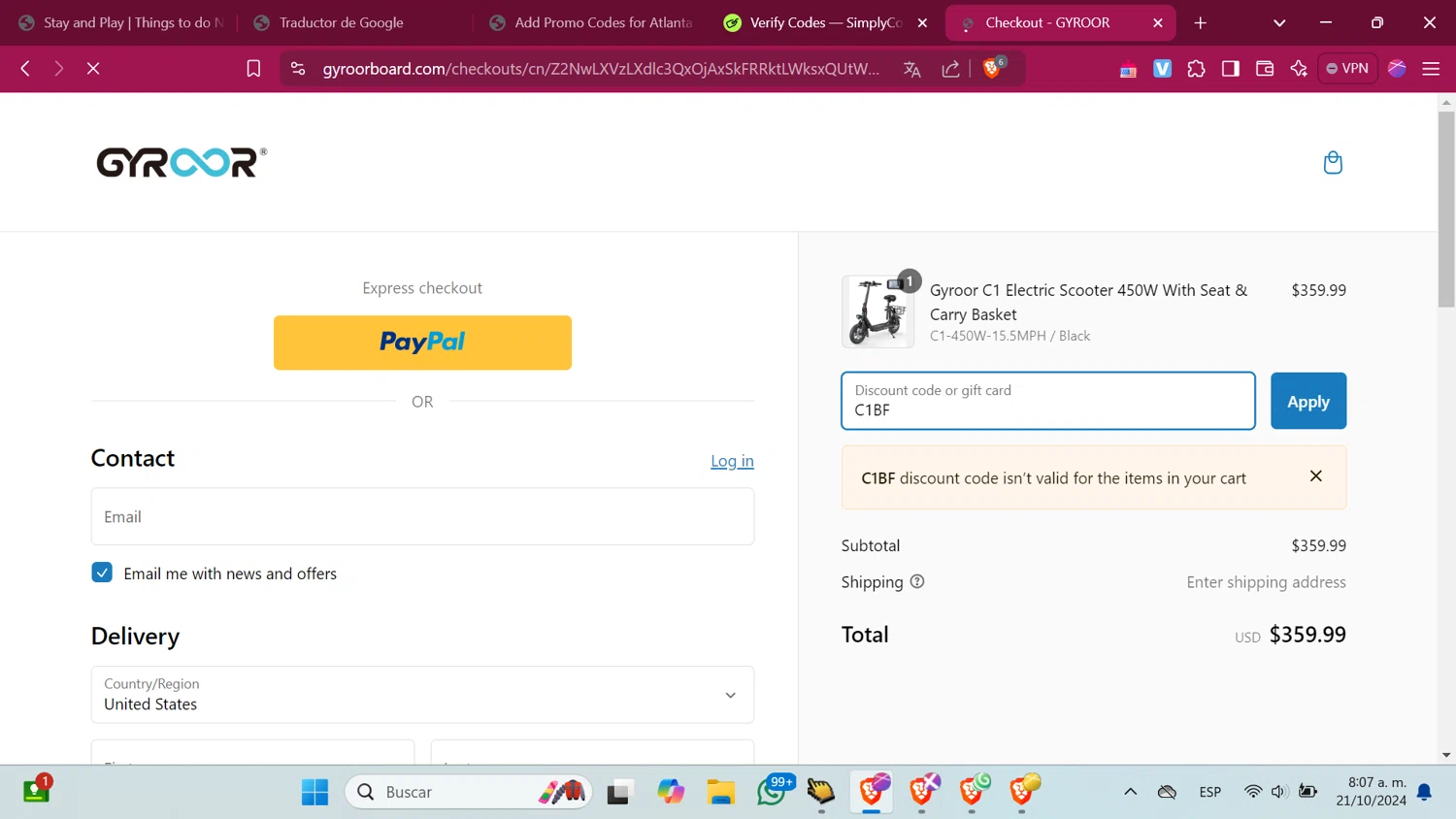
Task: Show shipping info help tooltip
Action: click(x=917, y=582)
